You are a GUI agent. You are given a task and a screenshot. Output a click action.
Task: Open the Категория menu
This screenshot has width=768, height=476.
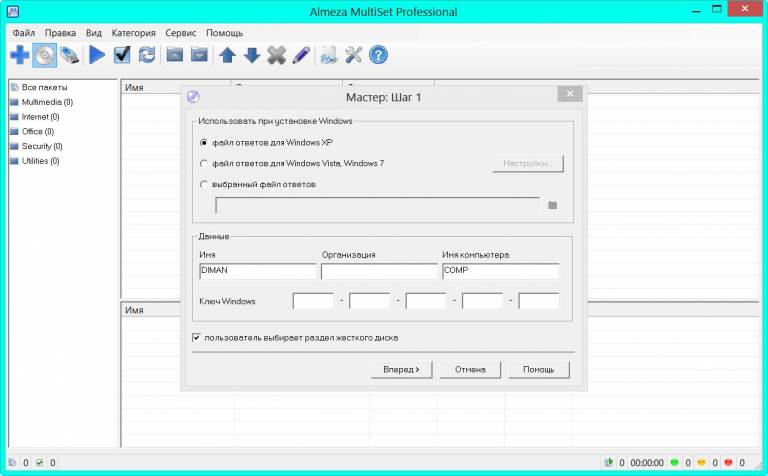pos(133,33)
